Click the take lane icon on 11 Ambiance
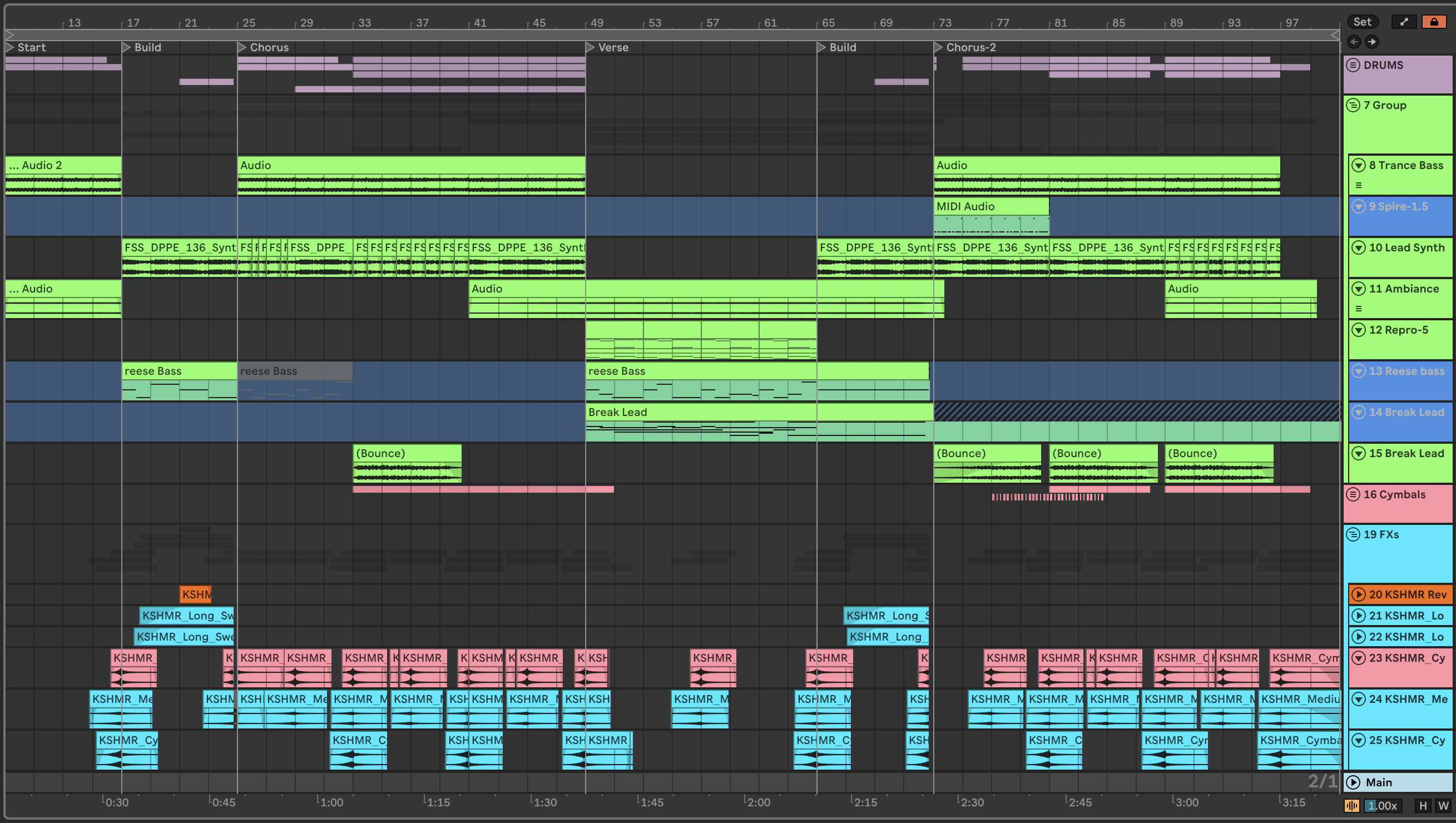The width and height of the screenshot is (1456, 823). click(x=1359, y=309)
